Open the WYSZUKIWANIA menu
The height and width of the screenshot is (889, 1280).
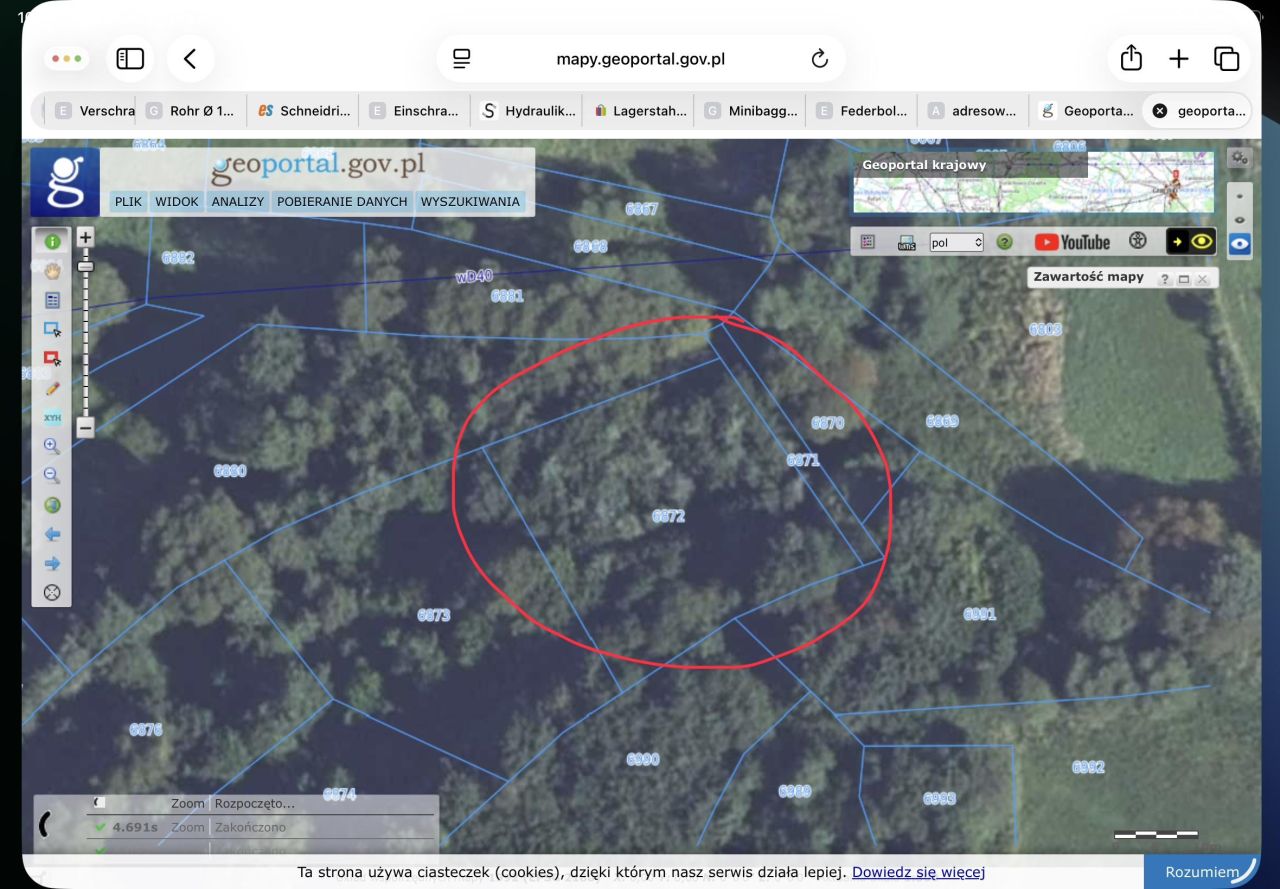[x=470, y=201]
